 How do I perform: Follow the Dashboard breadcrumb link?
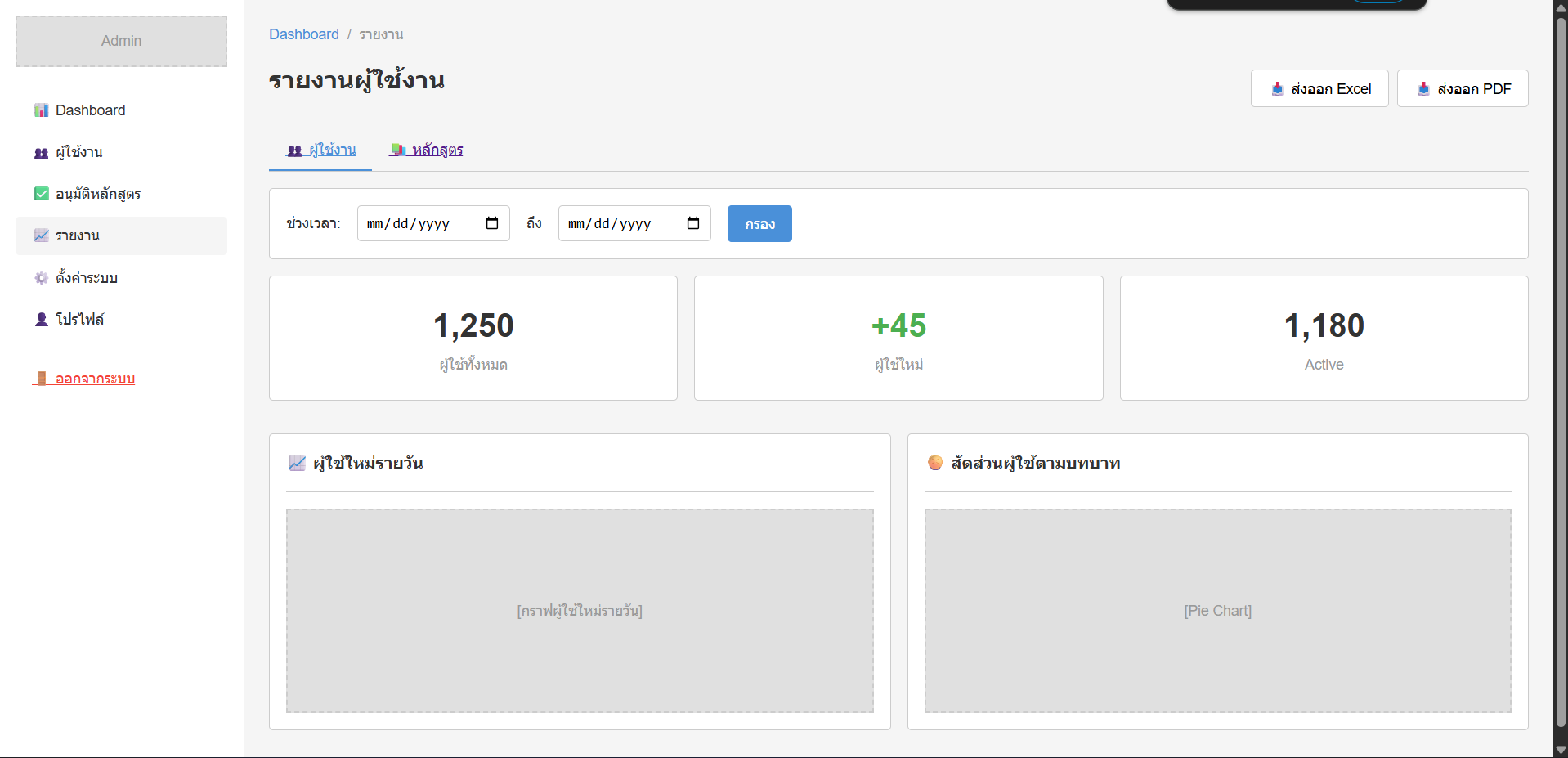303,34
